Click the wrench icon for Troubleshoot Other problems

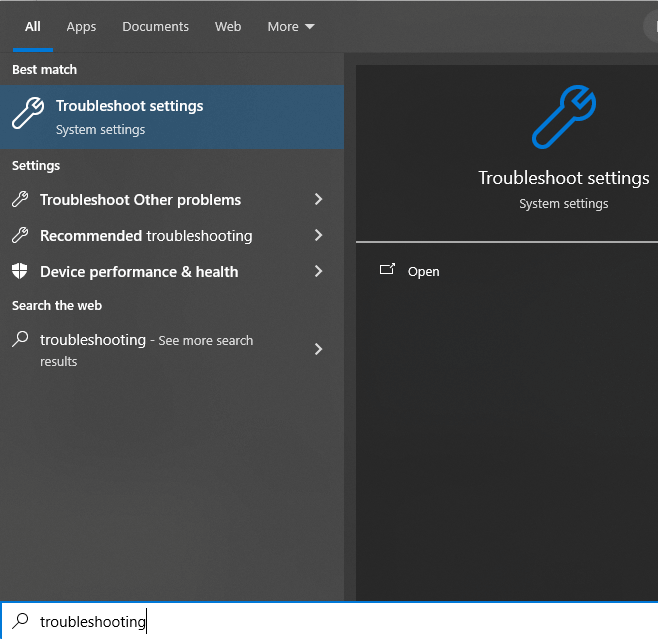coord(20,200)
